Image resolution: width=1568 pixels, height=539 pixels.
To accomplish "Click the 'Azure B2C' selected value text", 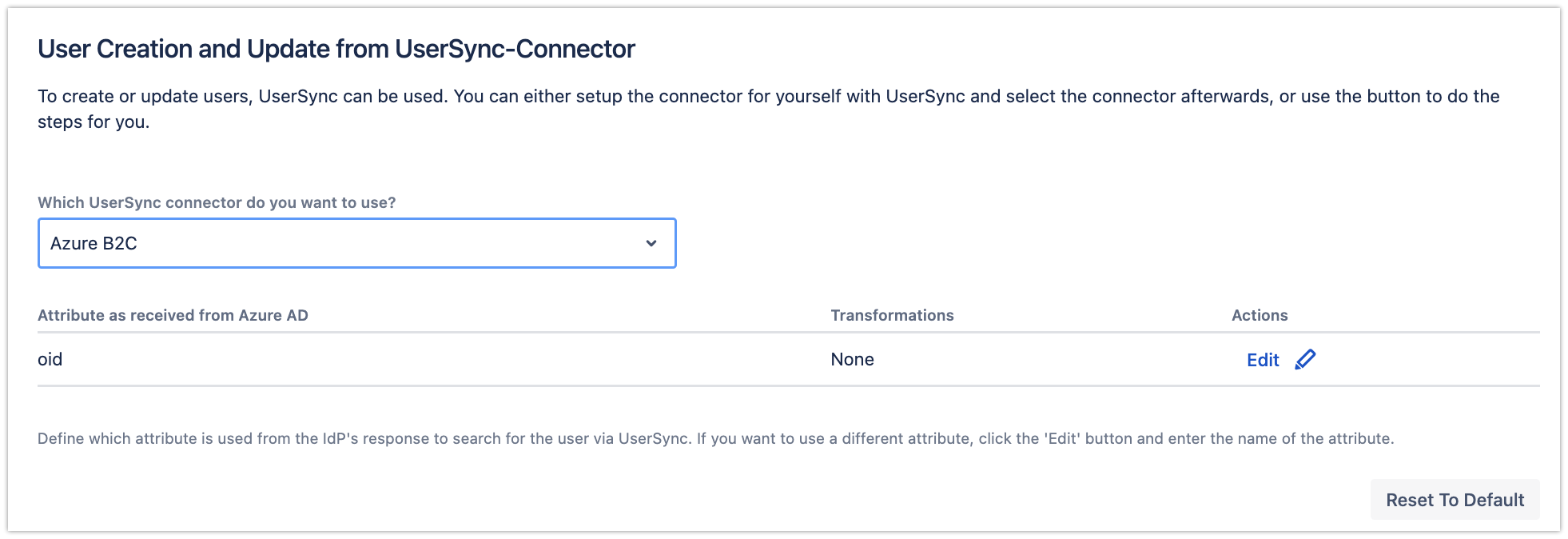I will click(94, 243).
